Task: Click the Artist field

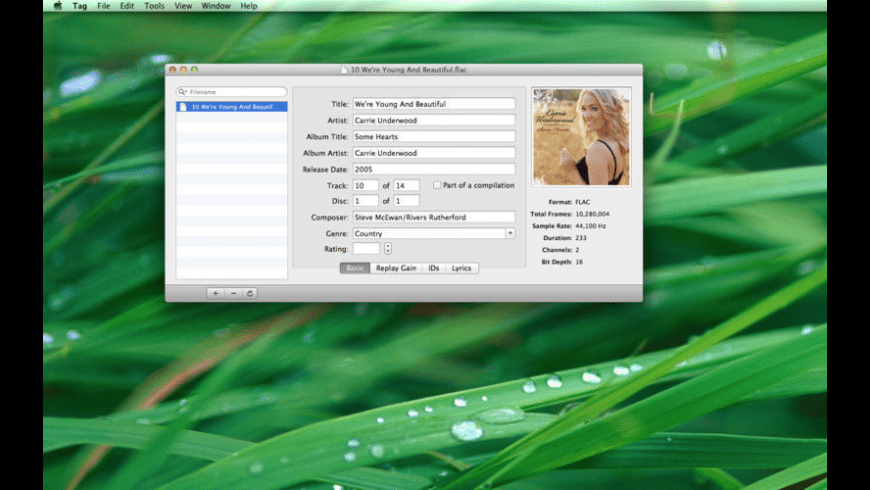Action: [434, 120]
